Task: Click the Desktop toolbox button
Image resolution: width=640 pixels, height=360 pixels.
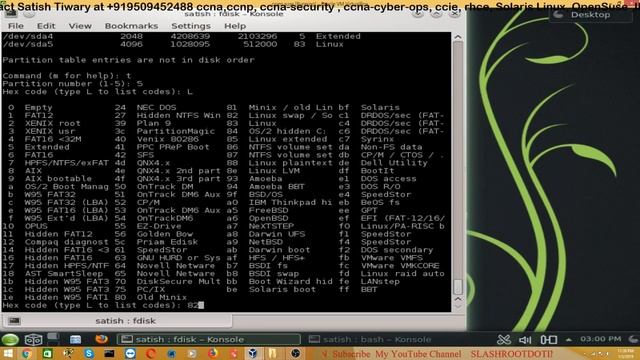Action: point(590,15)
